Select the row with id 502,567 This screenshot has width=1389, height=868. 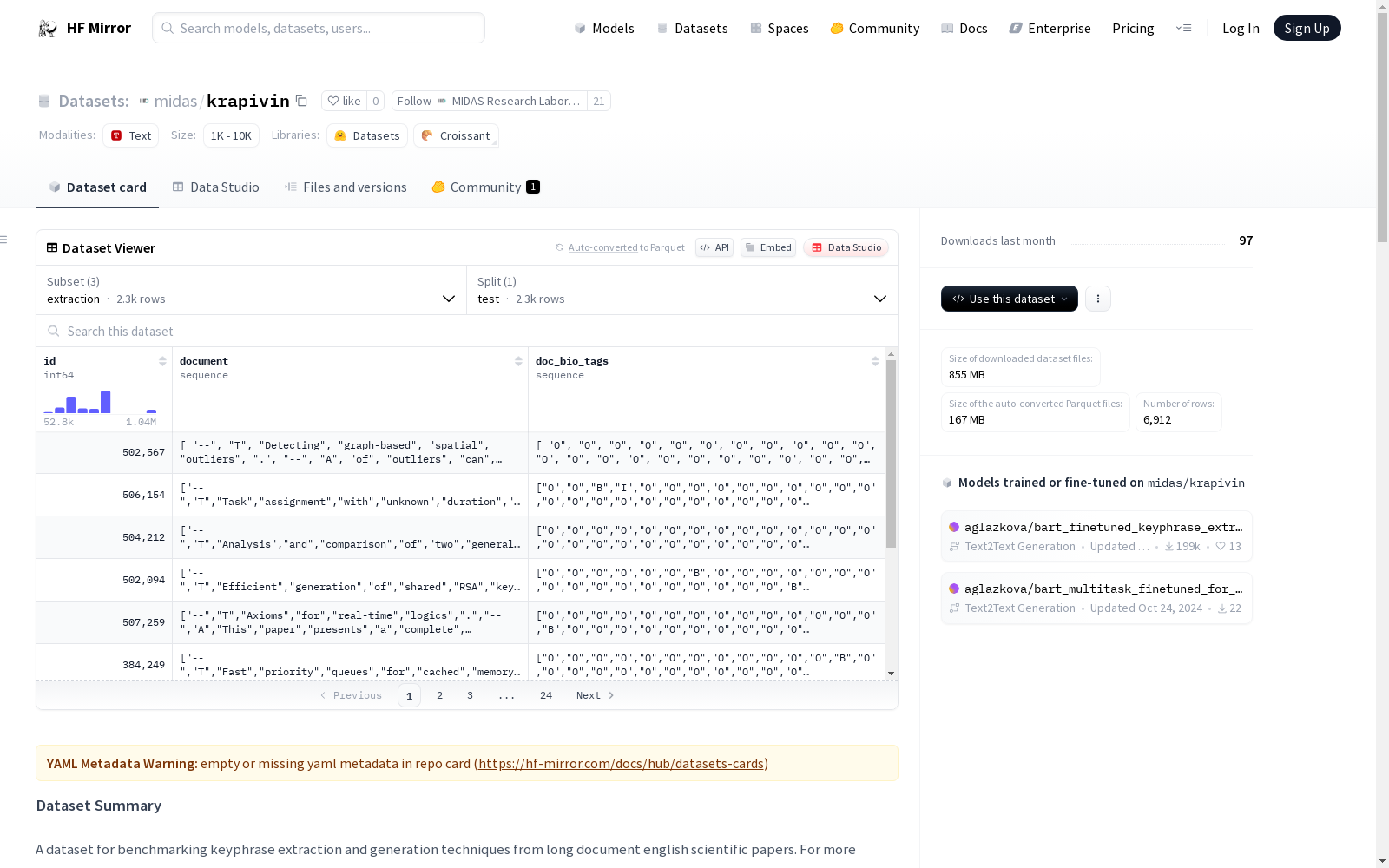(x=461, y=452)
